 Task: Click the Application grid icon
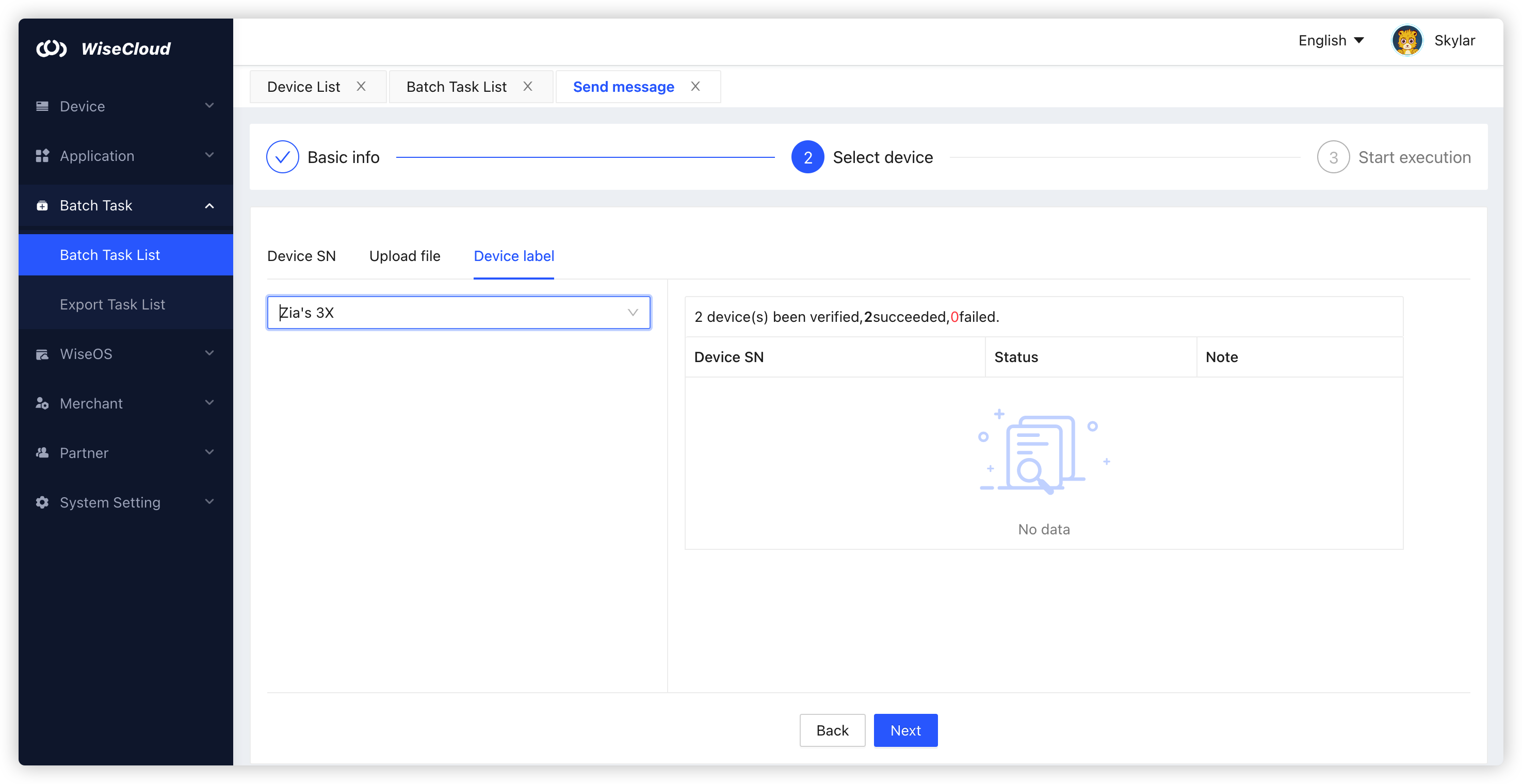(x=42, y=156)
